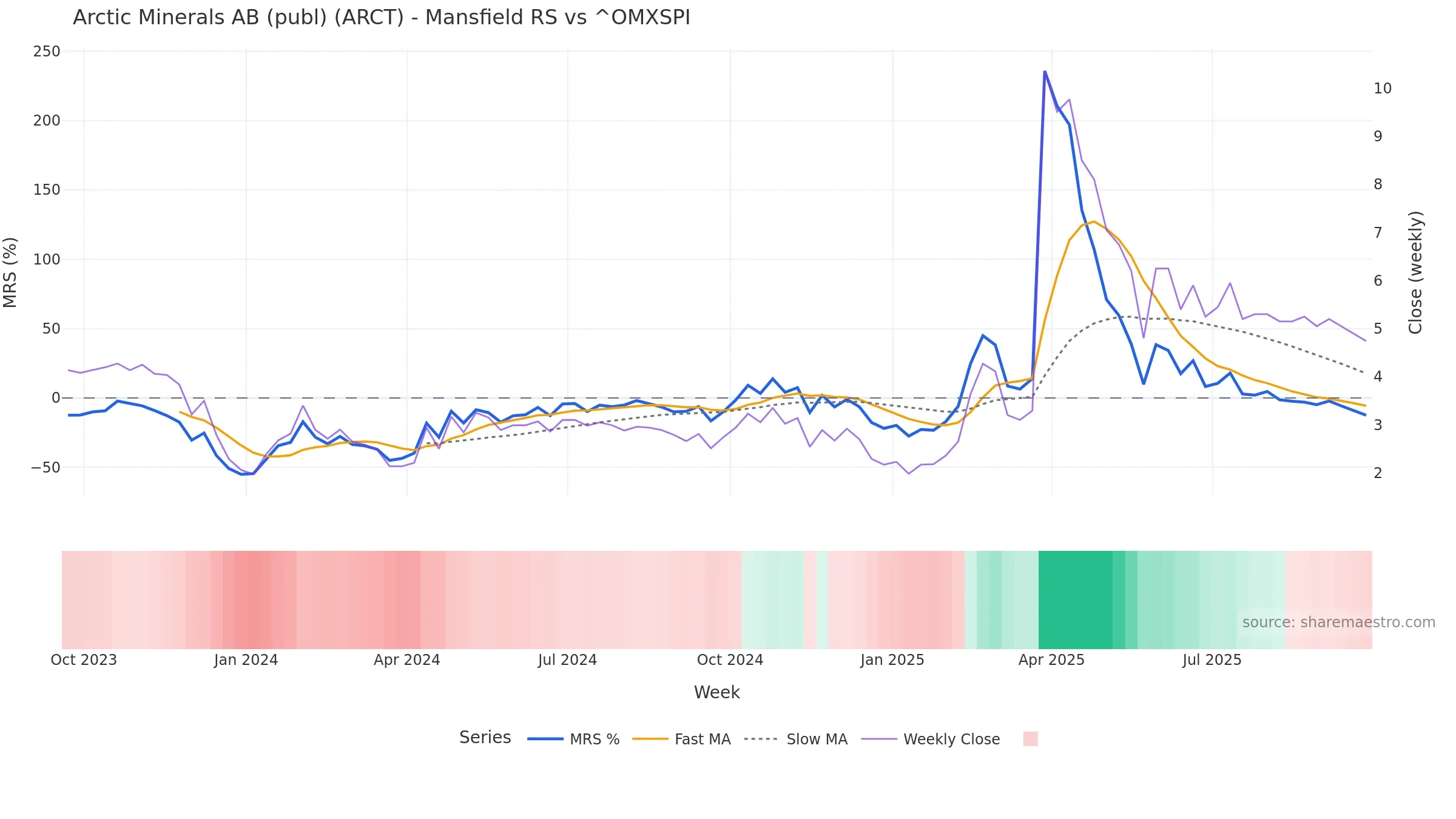Click the 'Oct 2023' x-axis label

(84, 660)
